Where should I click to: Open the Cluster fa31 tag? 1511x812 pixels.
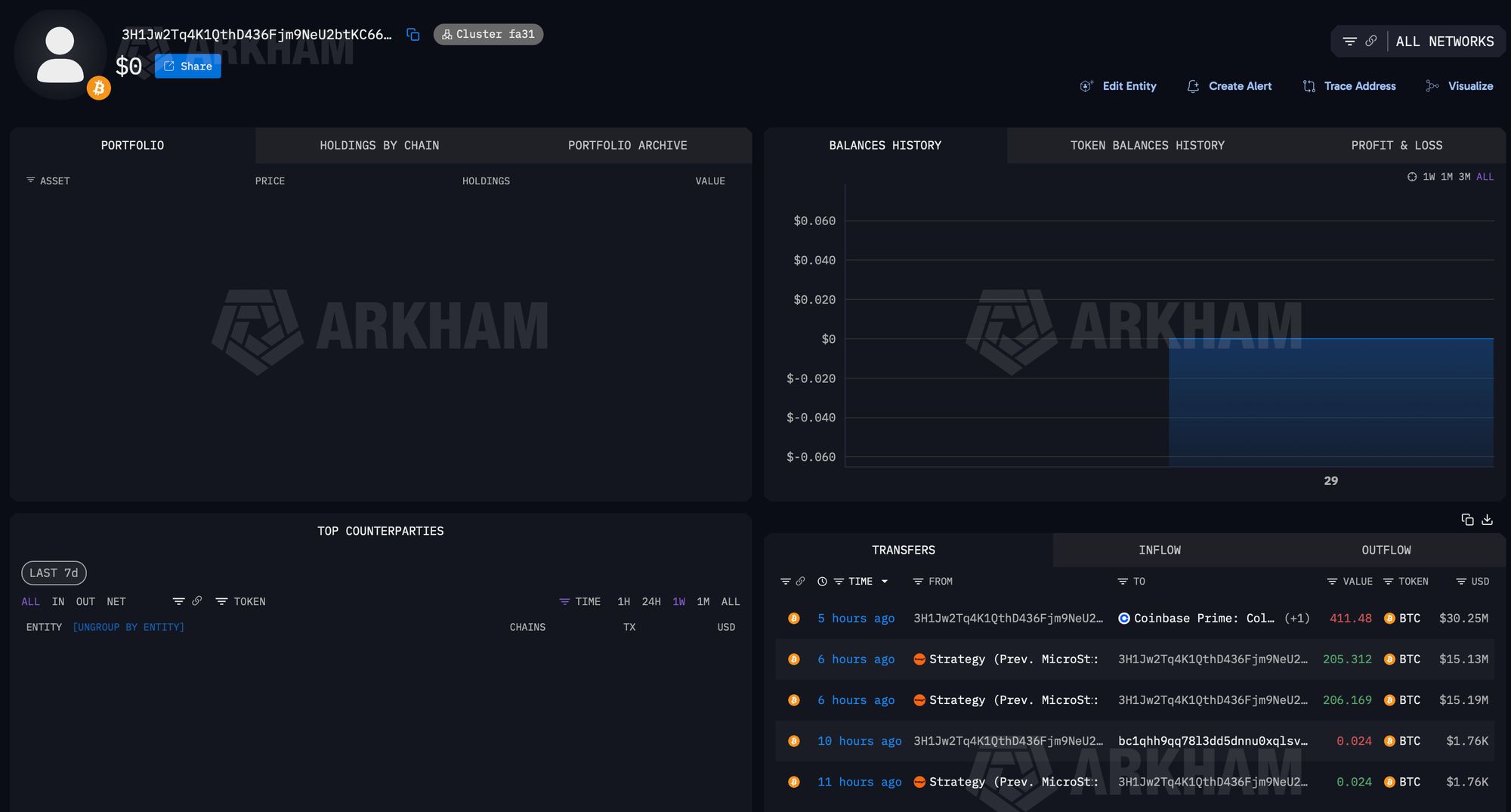(488, 34)
